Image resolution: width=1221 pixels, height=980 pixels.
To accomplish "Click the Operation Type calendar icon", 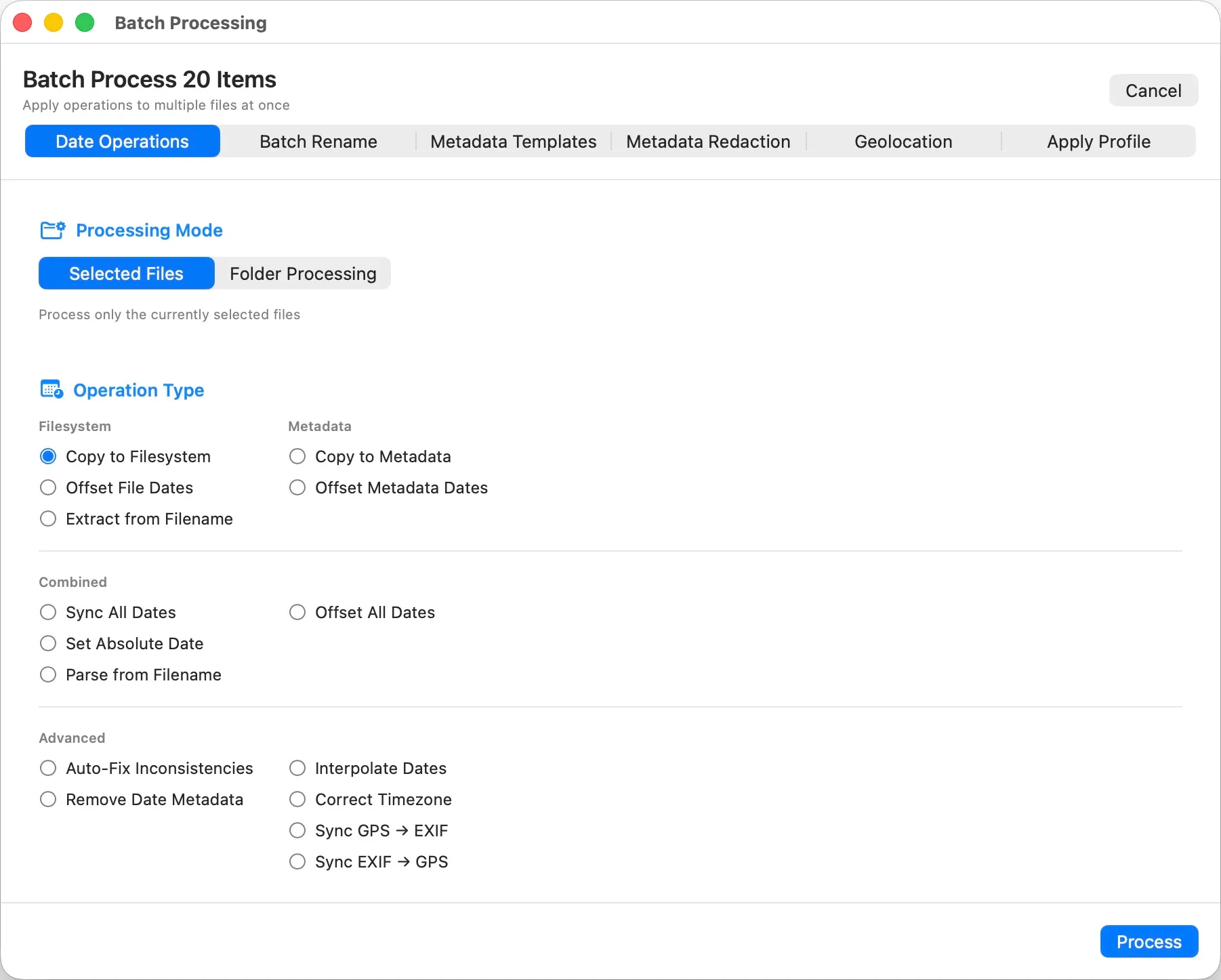I will (x=51, y=389).
